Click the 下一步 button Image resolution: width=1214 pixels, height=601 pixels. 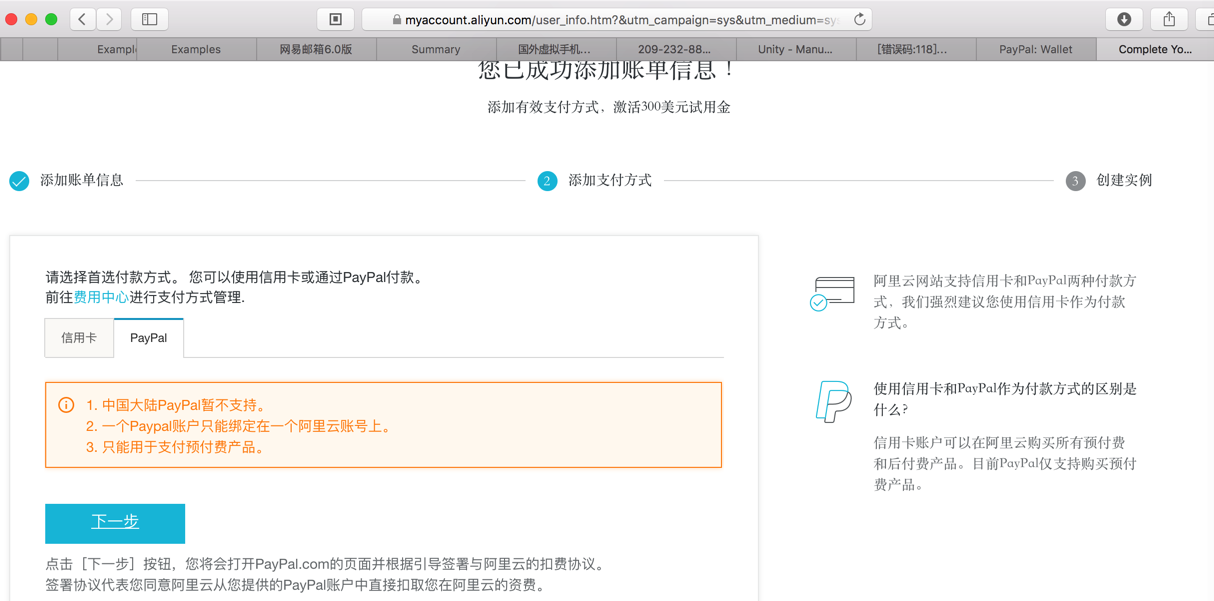tap(115, 523)
